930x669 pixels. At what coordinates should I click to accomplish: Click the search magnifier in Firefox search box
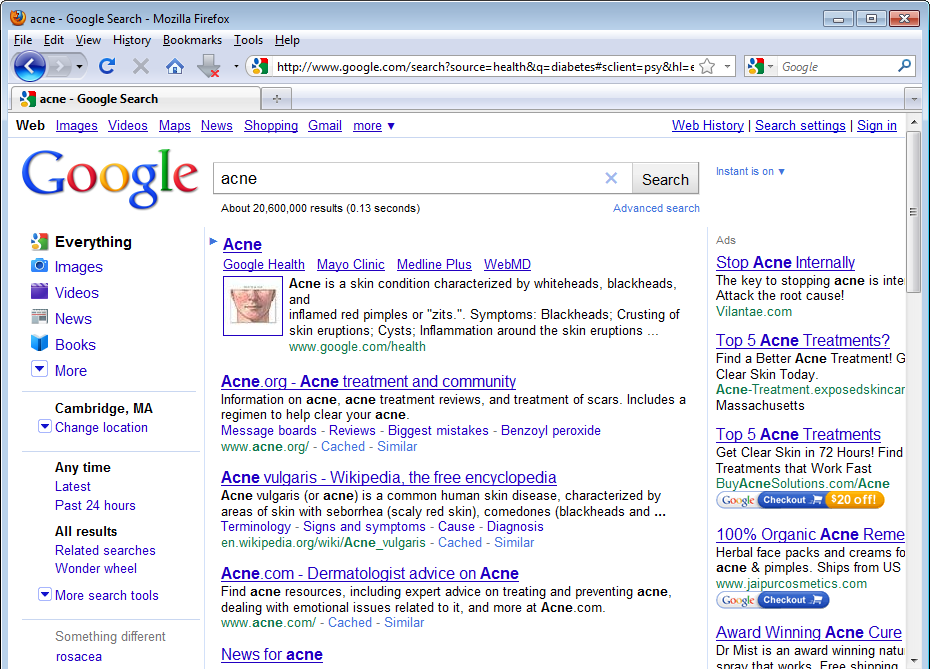click(x=904, y=66)
